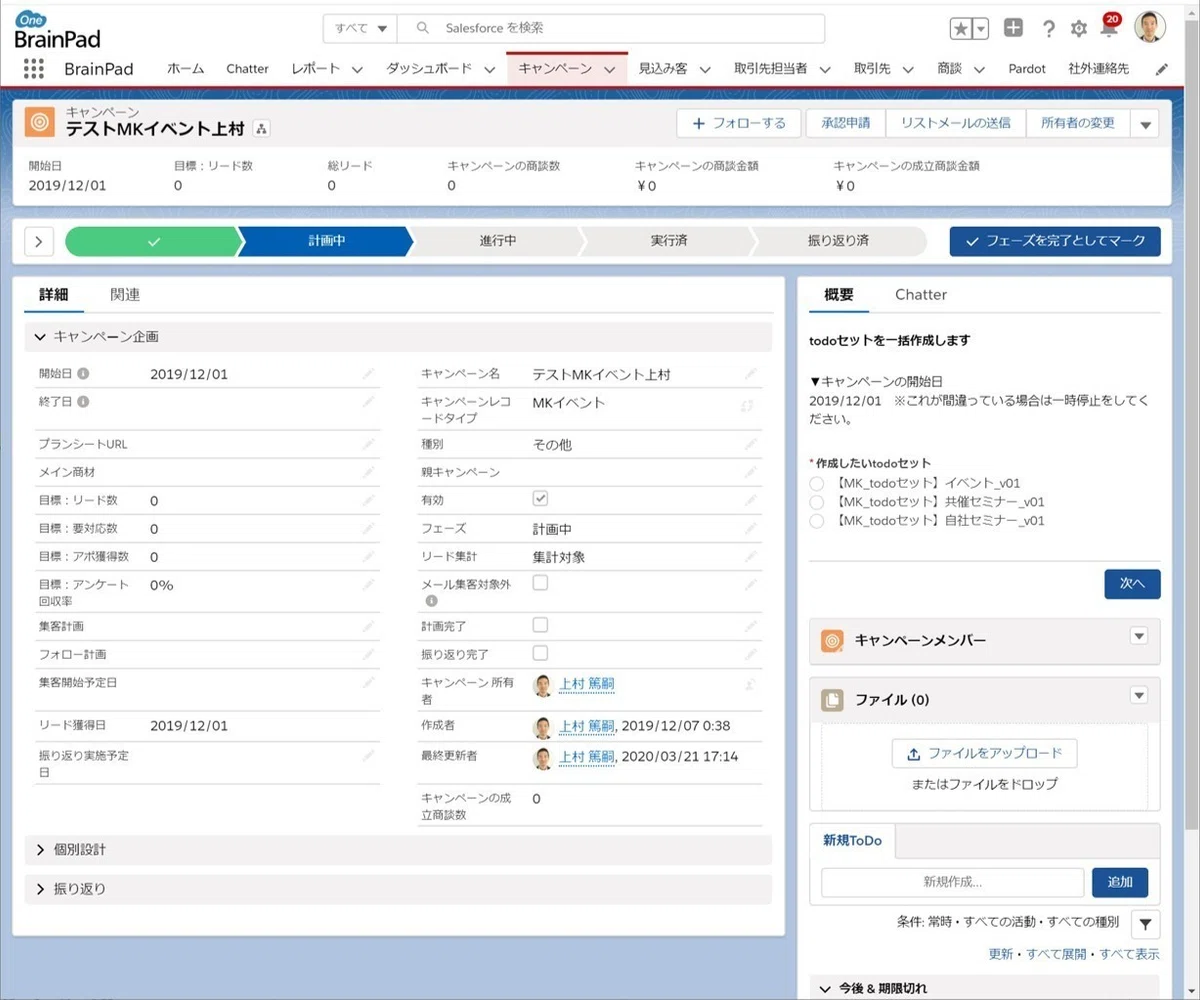Edit フェーズ field pencil icon
The height and width of the screenshot is (1000, 1200).
(751, 528)
